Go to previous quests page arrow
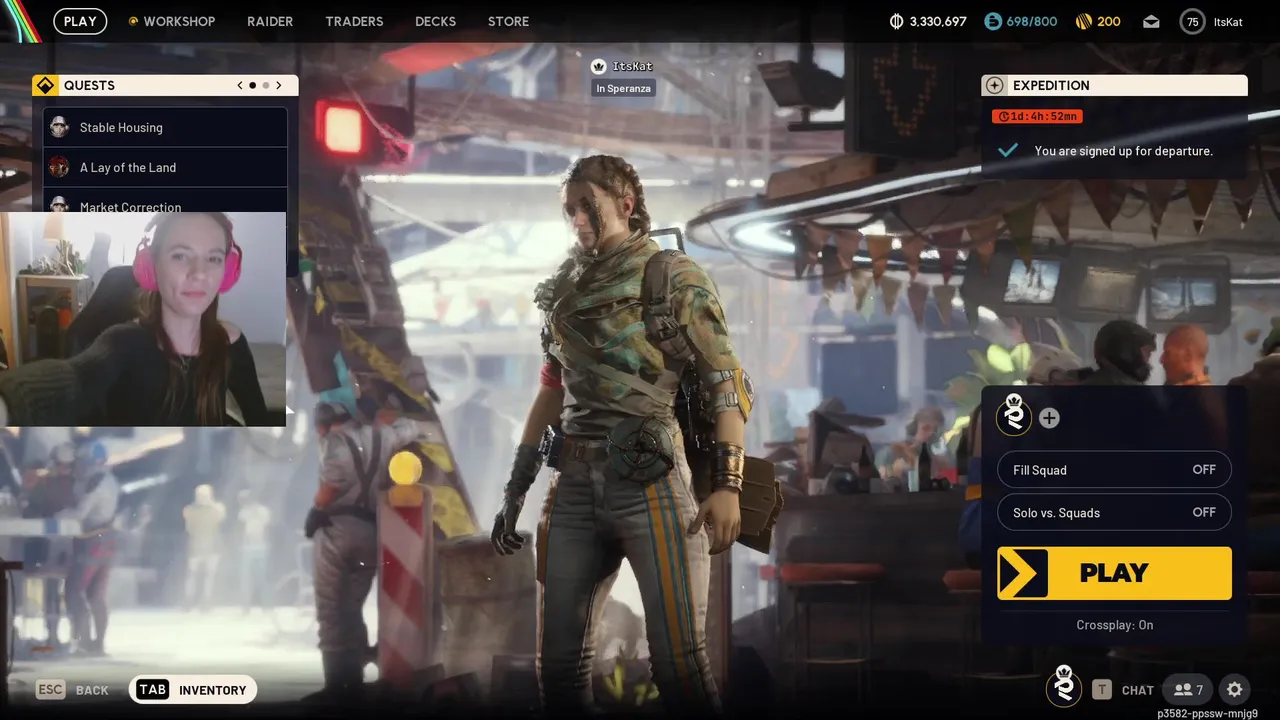The width and height of the screenshot is (1280, 720). coord(240,85)
